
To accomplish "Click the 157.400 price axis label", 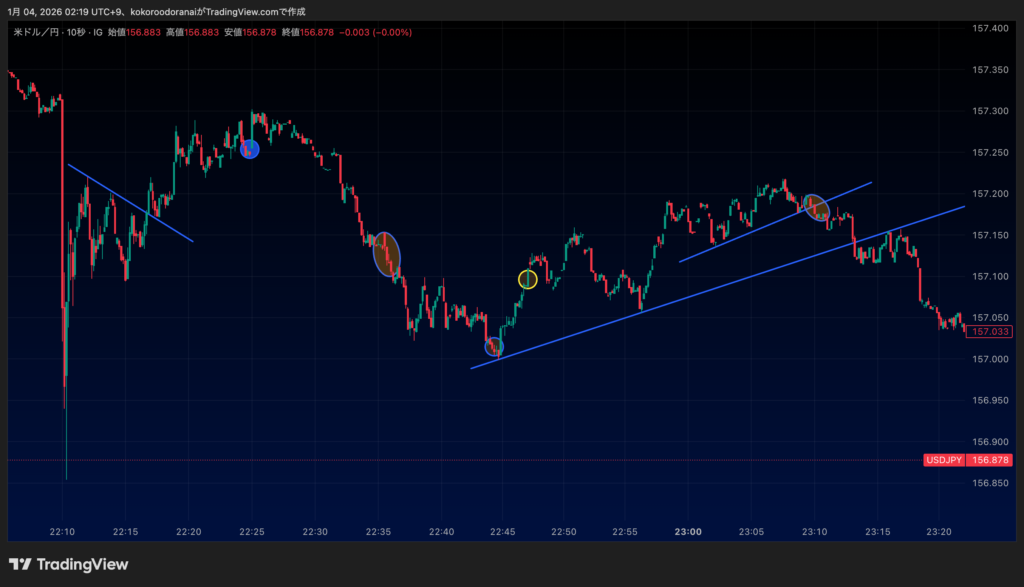I will coord(989,28).
